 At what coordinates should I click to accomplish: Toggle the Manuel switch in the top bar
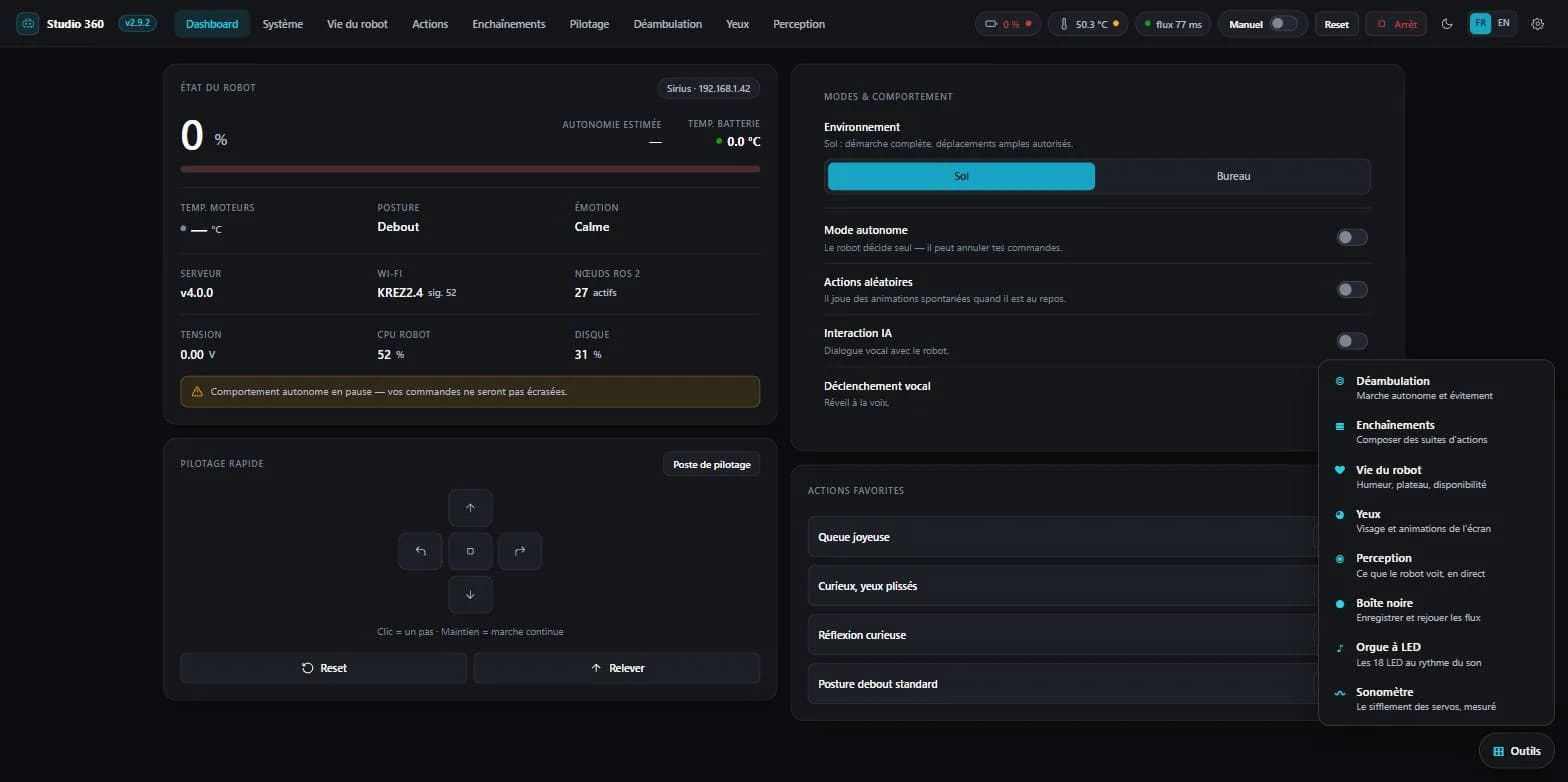(x=1283, y=24)
